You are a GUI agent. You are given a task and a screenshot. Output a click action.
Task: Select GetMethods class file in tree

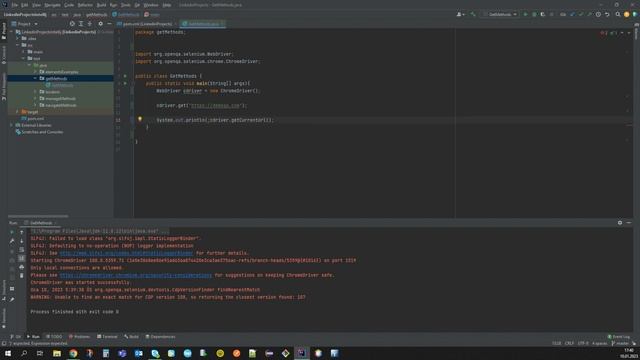[60, 85]
